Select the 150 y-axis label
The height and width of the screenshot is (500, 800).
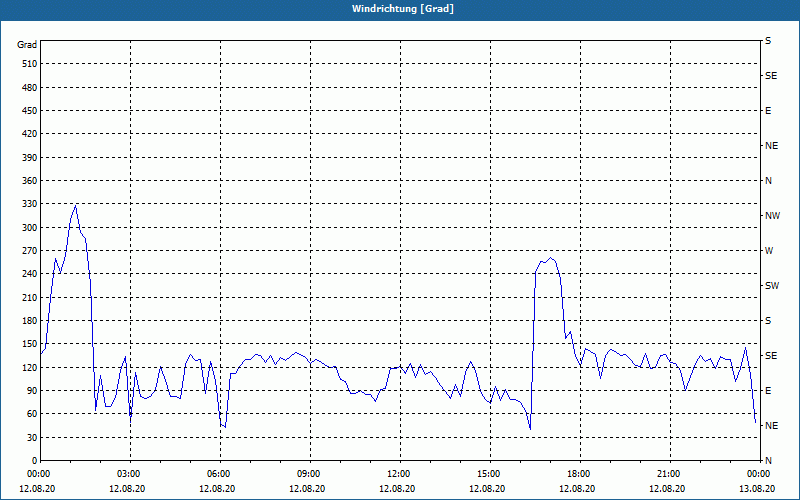coord(30,344)
